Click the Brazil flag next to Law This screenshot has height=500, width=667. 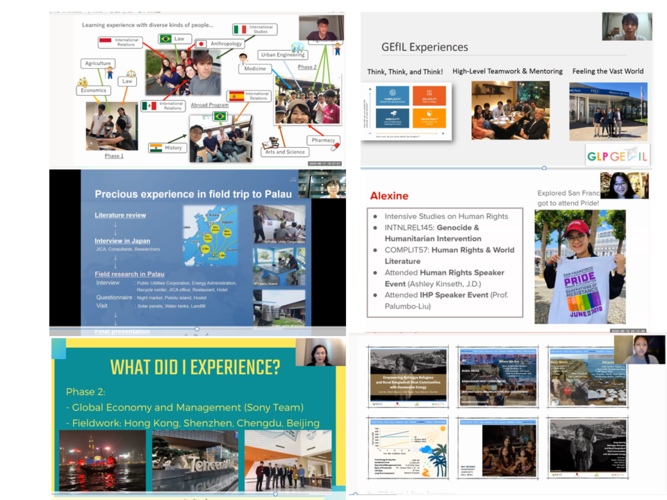click(x=165, y=39)
